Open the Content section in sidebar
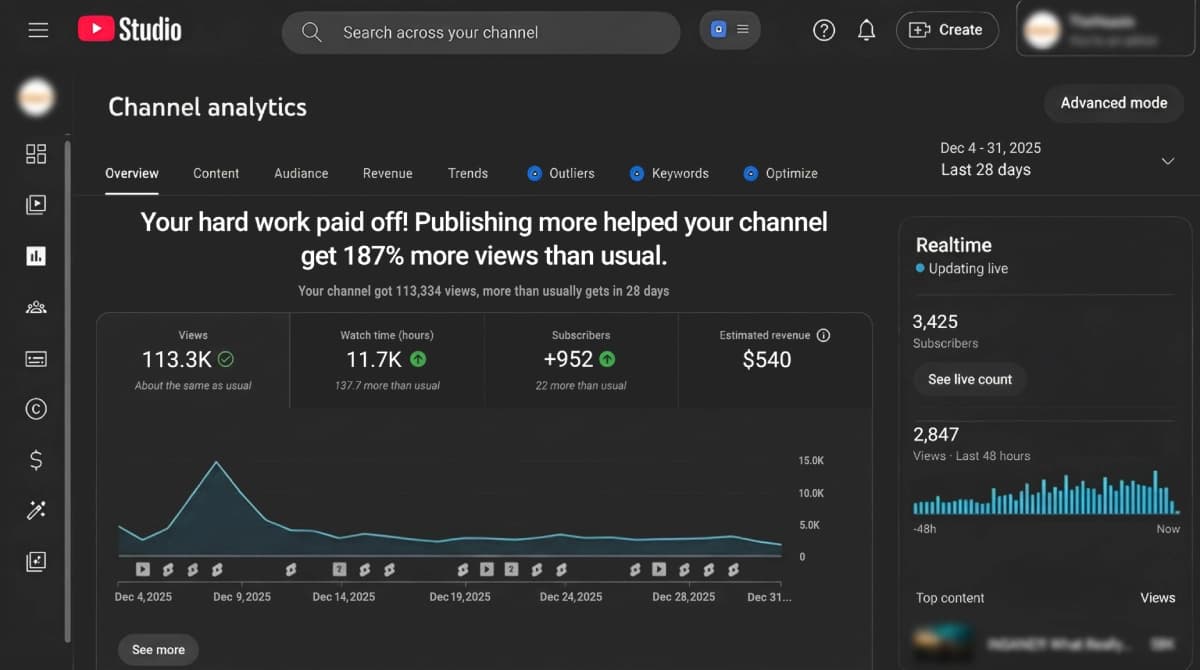The image size is (1200, 670). (x=36, y=205)
